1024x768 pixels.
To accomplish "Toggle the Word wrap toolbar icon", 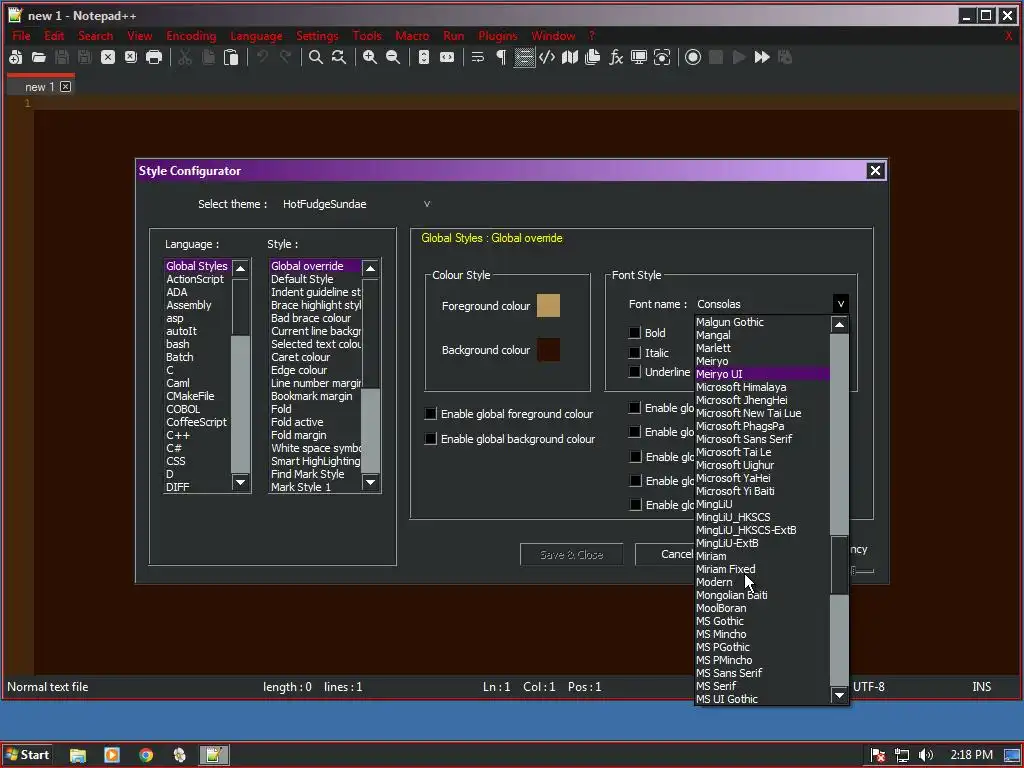I will point(478,57).
